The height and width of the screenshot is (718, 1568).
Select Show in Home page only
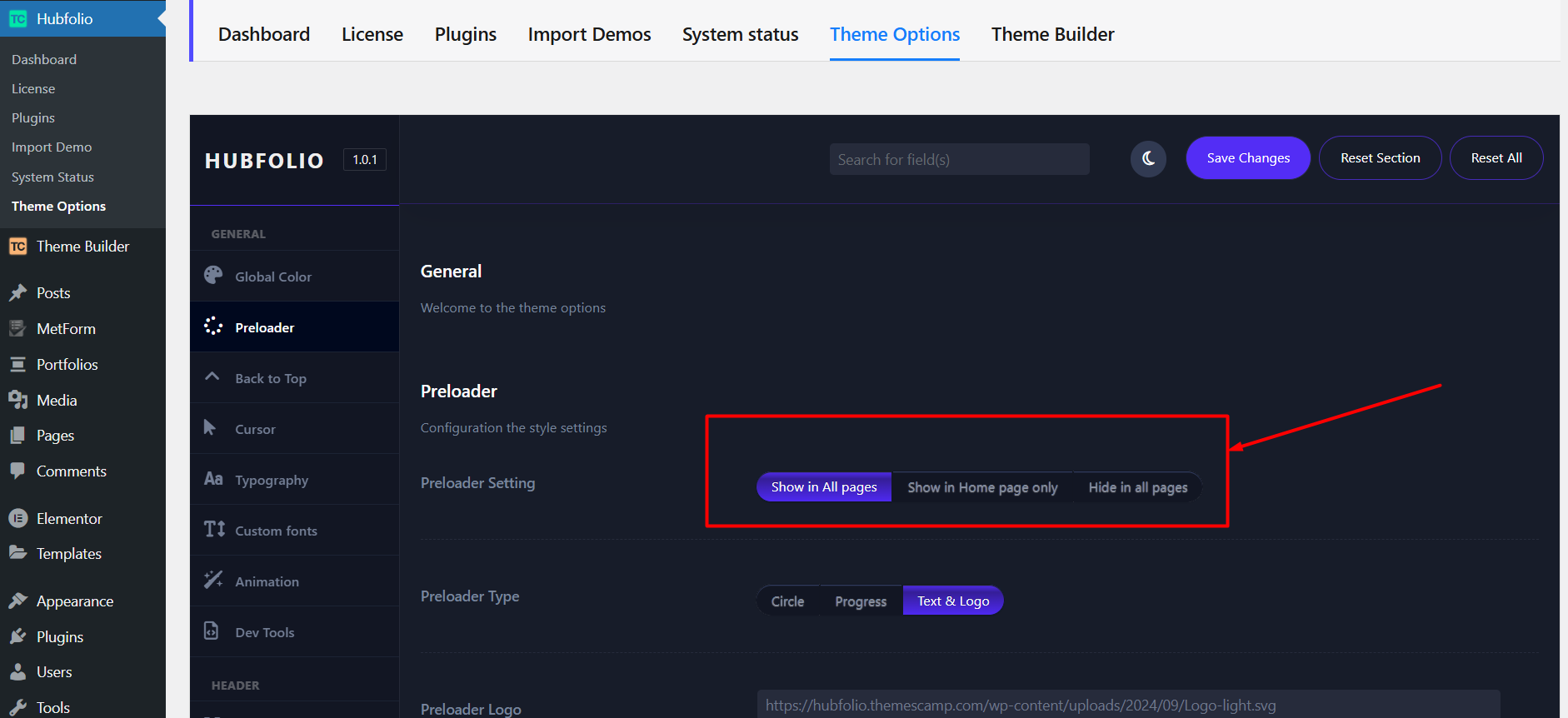click(x=982, y=487)
